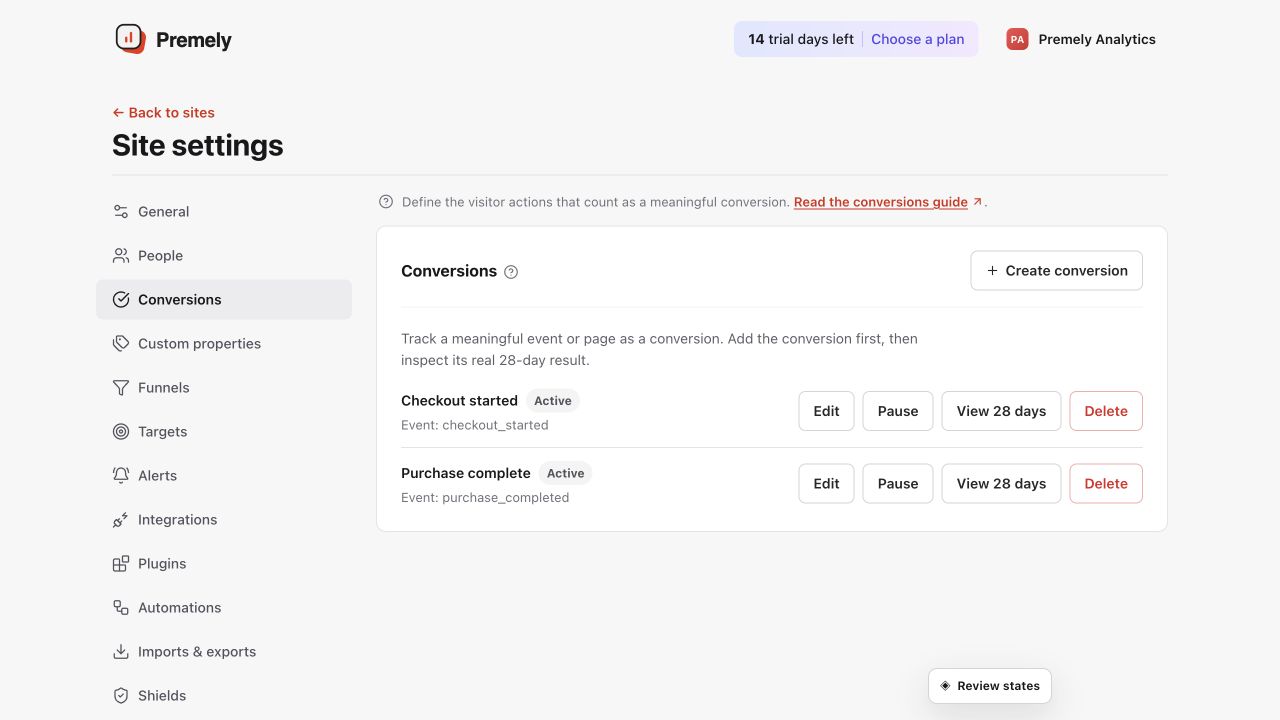
Task: Click the Targets bullseye icon
Action: pyautogui.click(x=121, y=432)
